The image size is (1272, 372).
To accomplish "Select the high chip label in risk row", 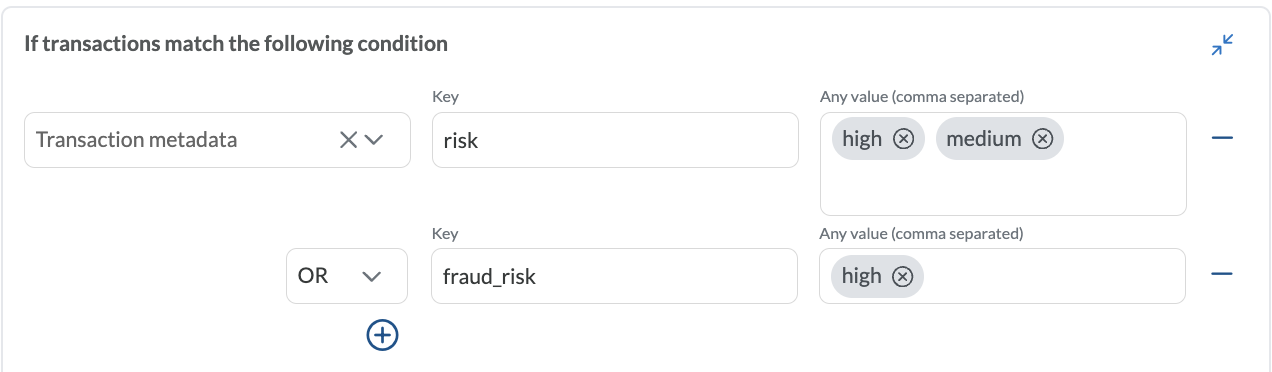I will [x=862, y=139].
